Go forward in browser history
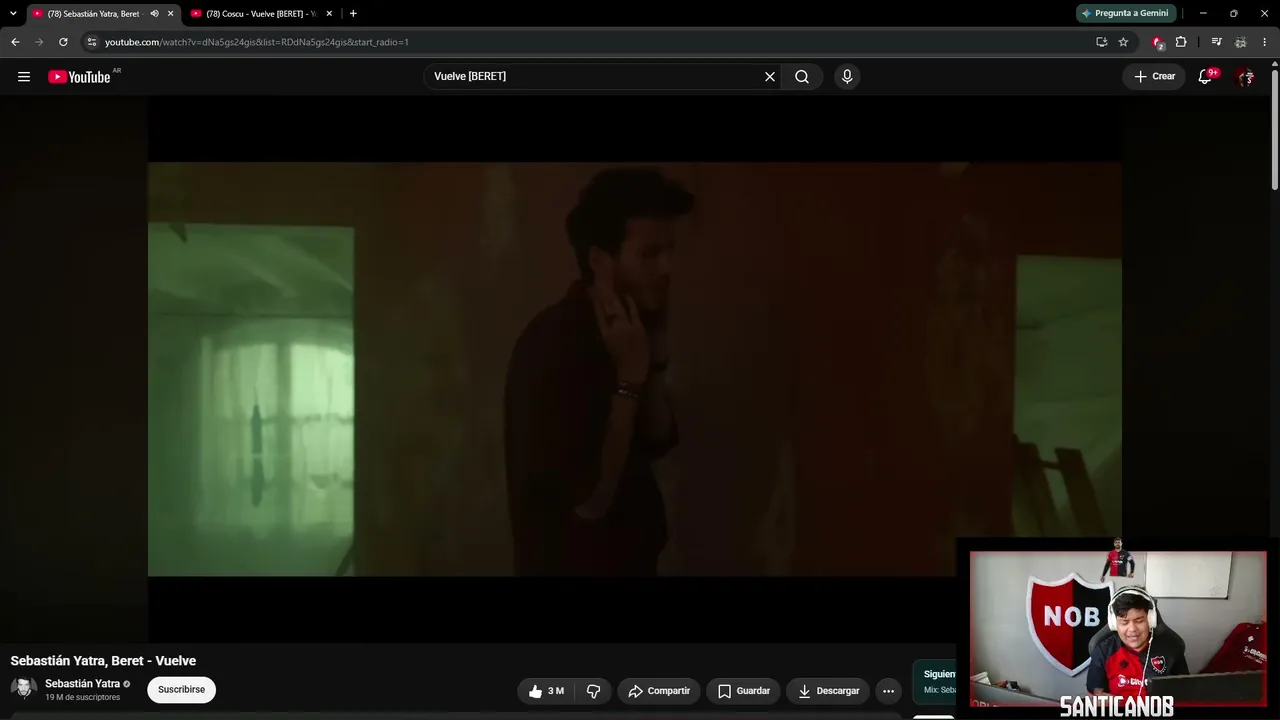Screen dimensions: 1280x720 pos(39,42)
